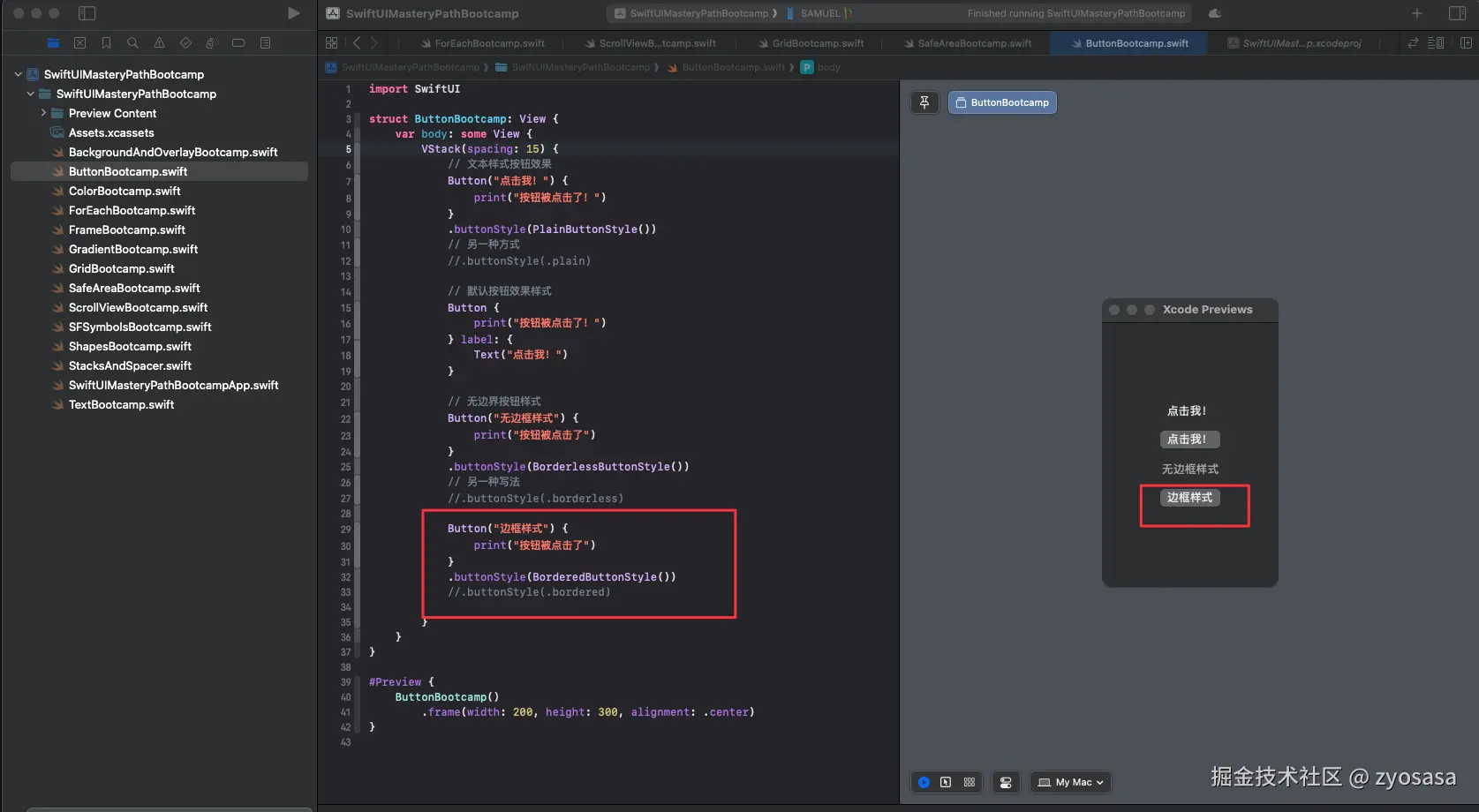The image size is (1479, 812).
Task: Expand the Preview Content folder
Action: [x=43, y=113]
